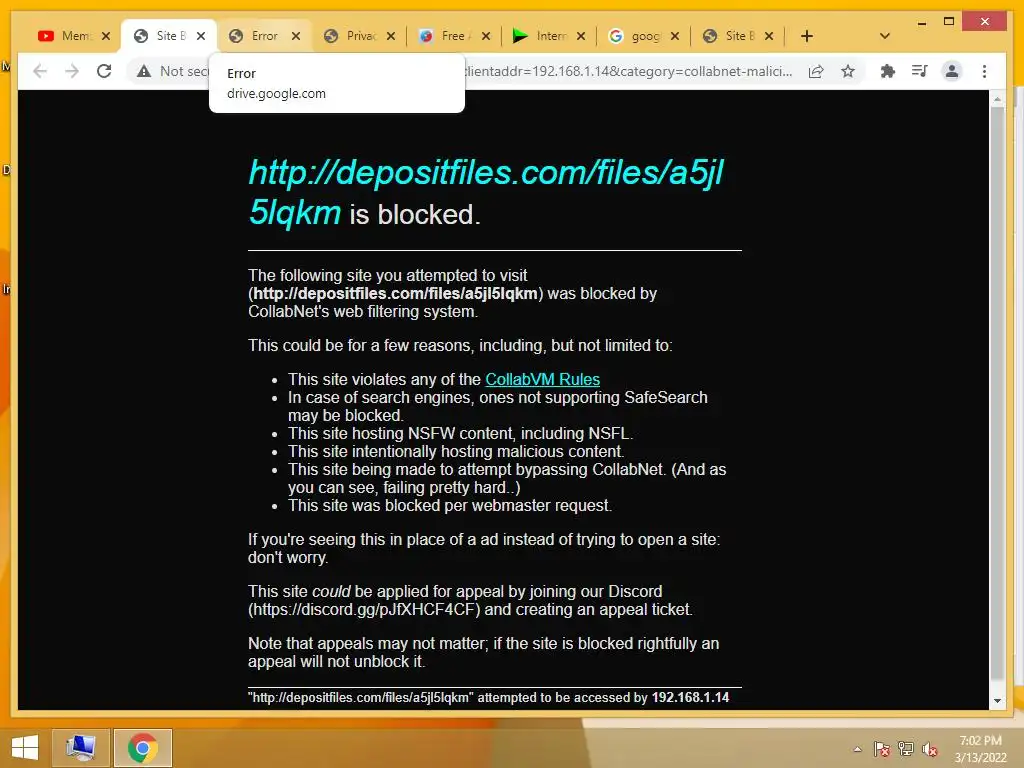This screenshot has width=1024, height=768.
Task: Click the Chrome taskbar icon
Action: [x=143, y=748]
